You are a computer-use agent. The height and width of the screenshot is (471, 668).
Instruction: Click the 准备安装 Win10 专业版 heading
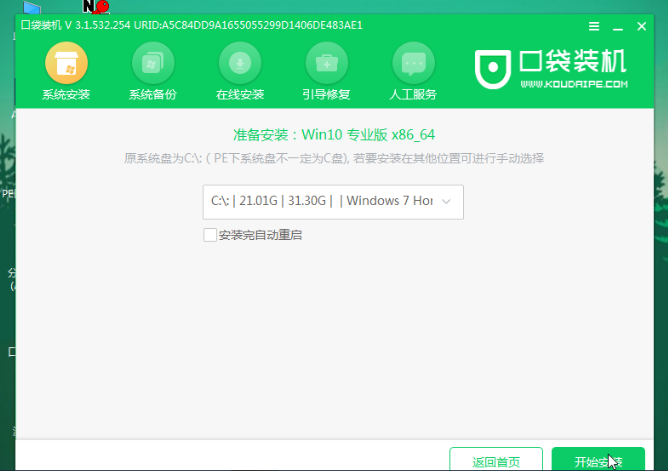pos(334,135)
